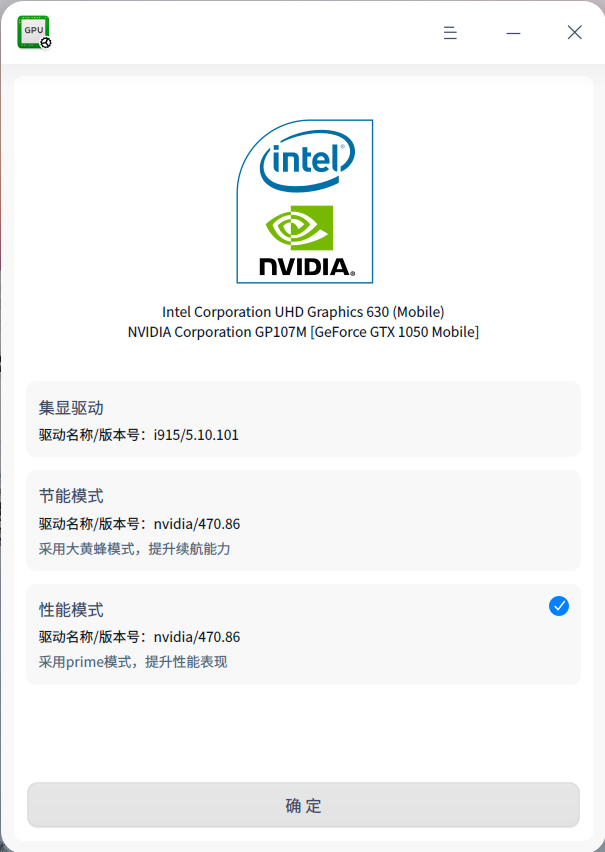Image resolution: width=605 pixels, height=852 pixels.
Task: Select 性能模式 performance mode
Action: tap(302, 634)
